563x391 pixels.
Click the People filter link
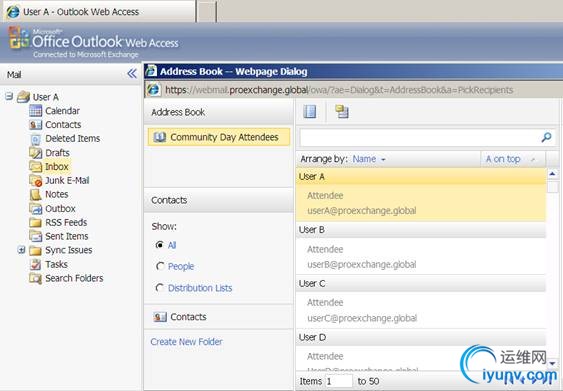click(181, 266)
